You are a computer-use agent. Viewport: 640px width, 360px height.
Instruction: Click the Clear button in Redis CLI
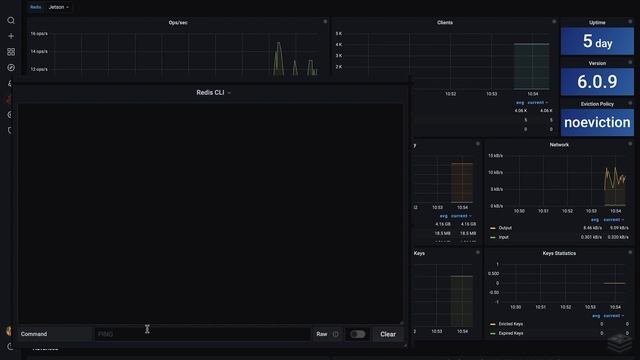click(x=388, y=334)
